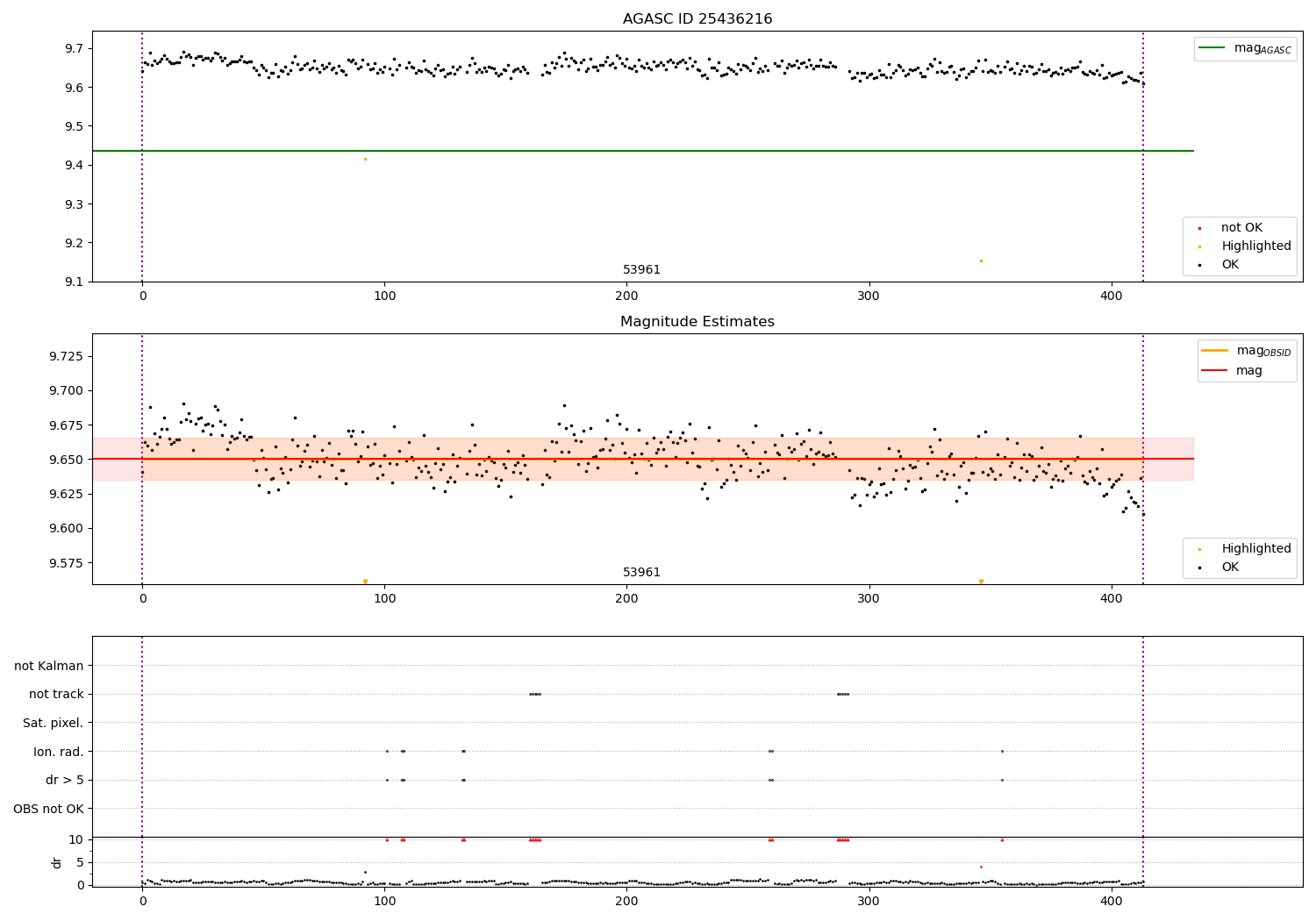Click the 9.7 y-axis tick label
Image resolution: width=1316 pixels, height=921 pixels.
click(75, 48)
